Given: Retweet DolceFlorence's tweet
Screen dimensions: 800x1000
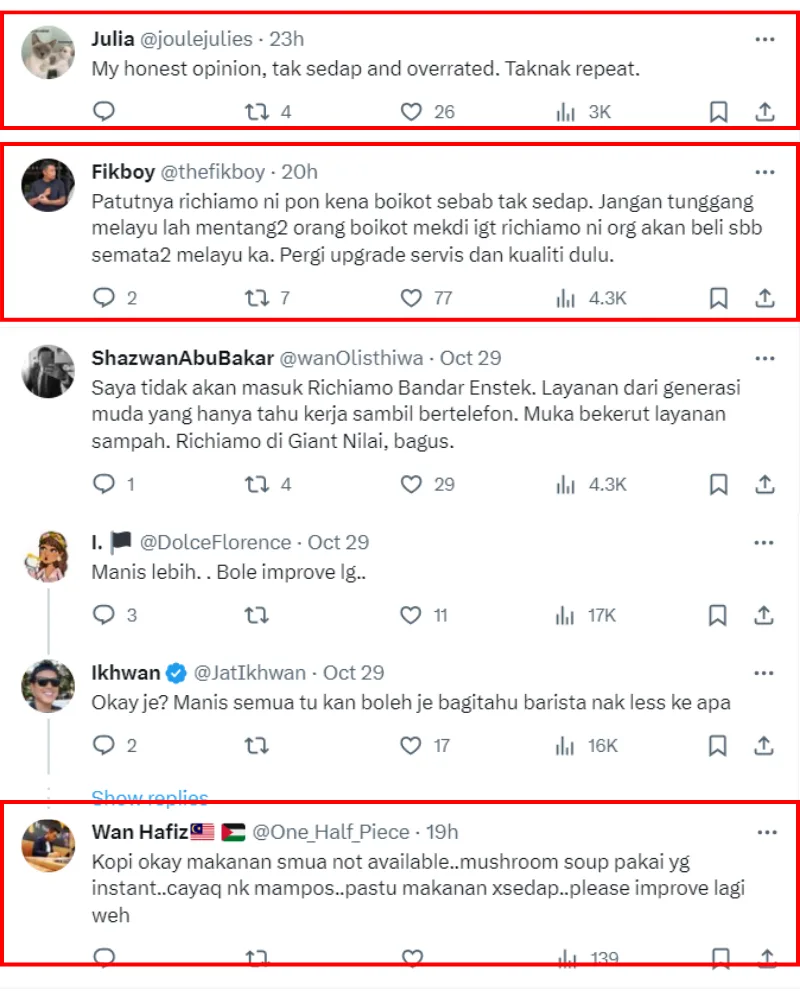Looking at the screenshot, I should pyautogui.click(x=257, y=615).
